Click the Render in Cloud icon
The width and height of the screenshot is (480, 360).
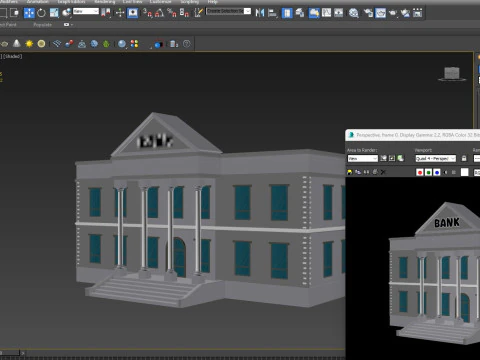tap(405, 13)
